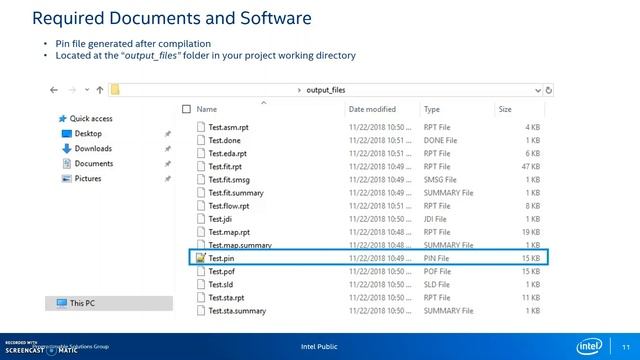Viewport: 640px width, 360px height.
Task: Tick the select-all checkbox beside Name
Action: click(187, 109)
